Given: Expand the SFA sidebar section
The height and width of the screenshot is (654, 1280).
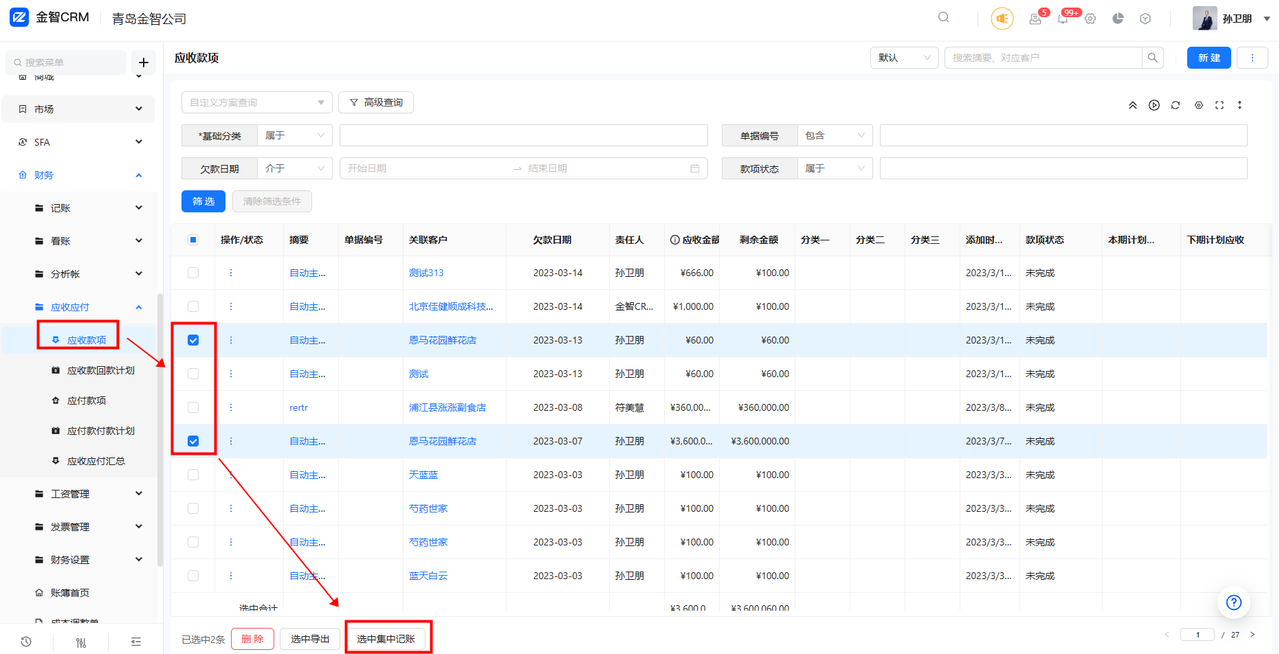Looking at the screenshot, I should click(80, 142).
